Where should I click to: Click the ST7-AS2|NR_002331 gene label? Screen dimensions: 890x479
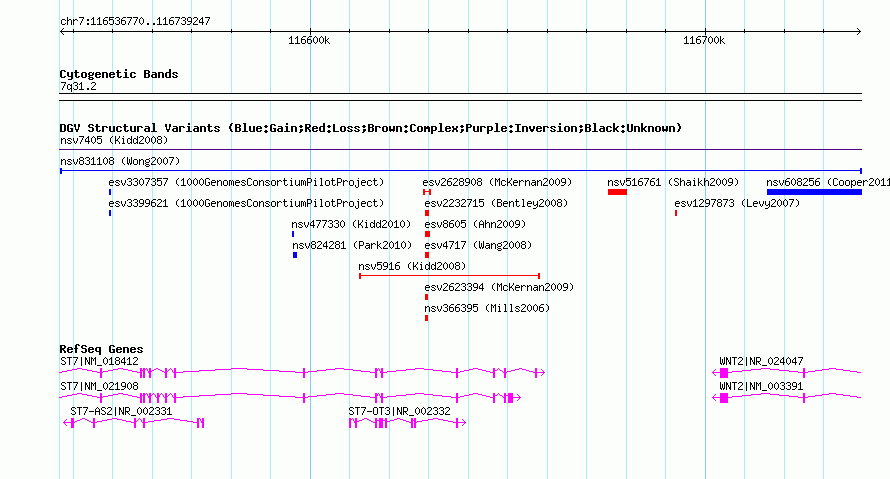121,411
